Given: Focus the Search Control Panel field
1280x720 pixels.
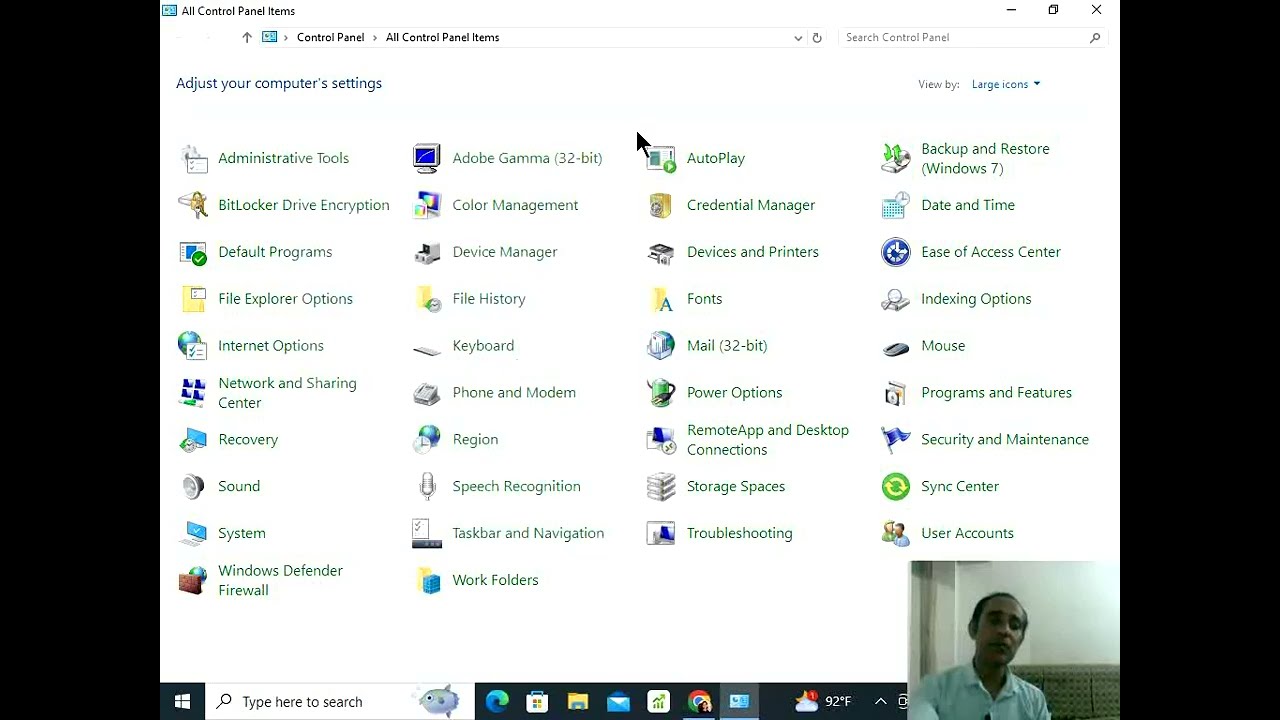Looking at the screenshot, I should click(972, 37).
